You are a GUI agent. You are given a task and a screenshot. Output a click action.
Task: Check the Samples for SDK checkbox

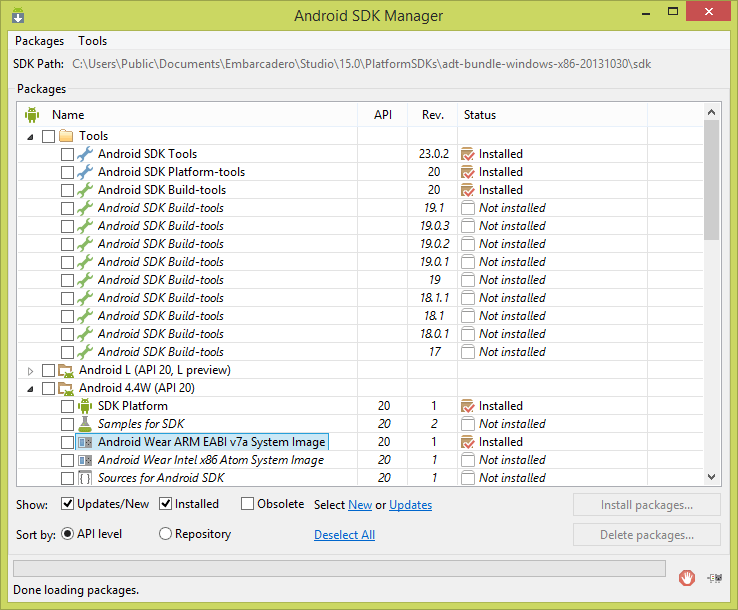[67, 425]
